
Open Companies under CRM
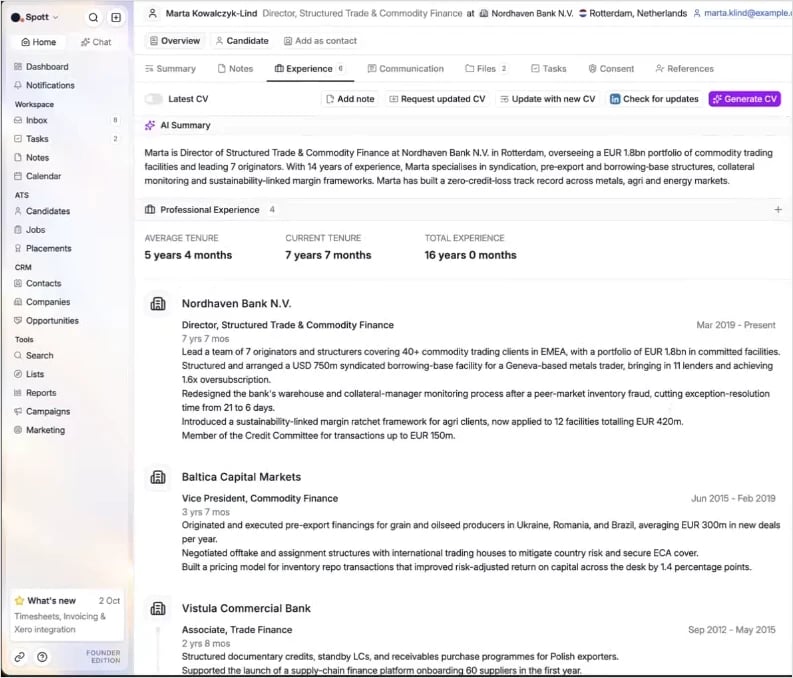point(42,302)
